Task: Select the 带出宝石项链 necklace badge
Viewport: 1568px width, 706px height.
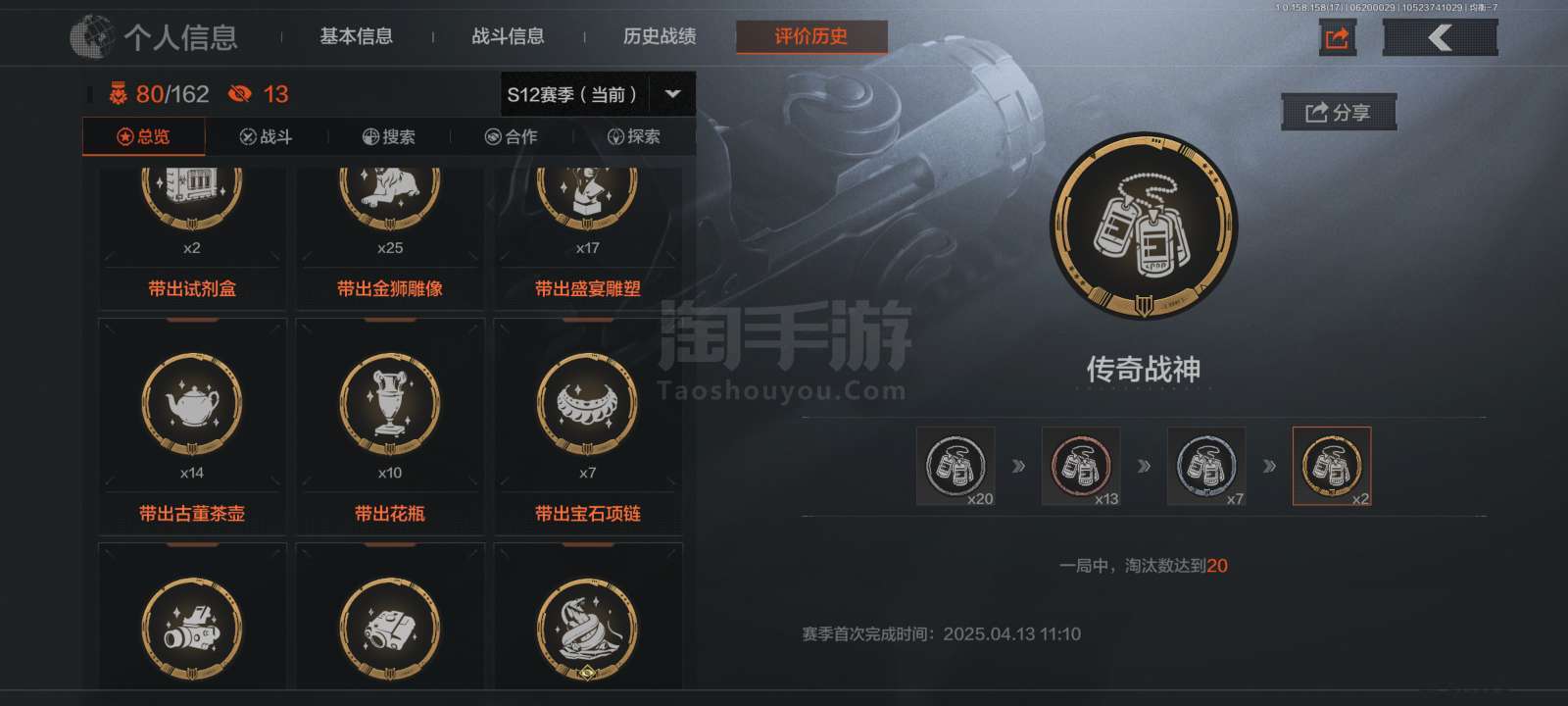Action: (x=588, y=424)
